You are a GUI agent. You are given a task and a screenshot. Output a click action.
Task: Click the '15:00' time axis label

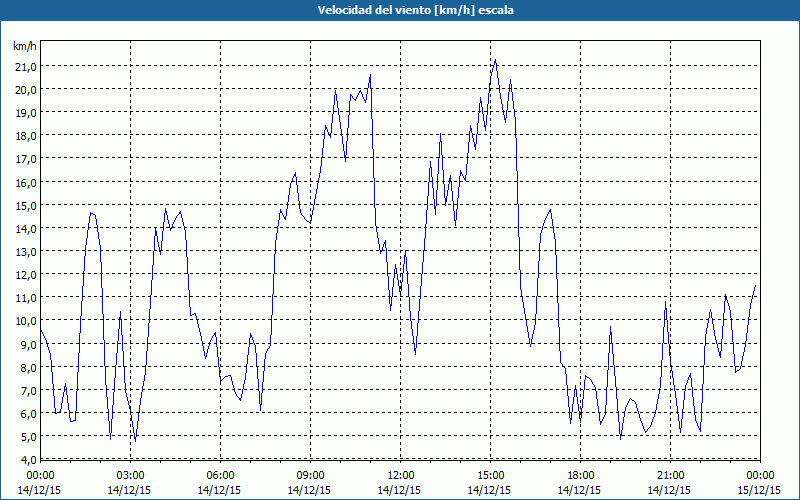coord(490,476)
